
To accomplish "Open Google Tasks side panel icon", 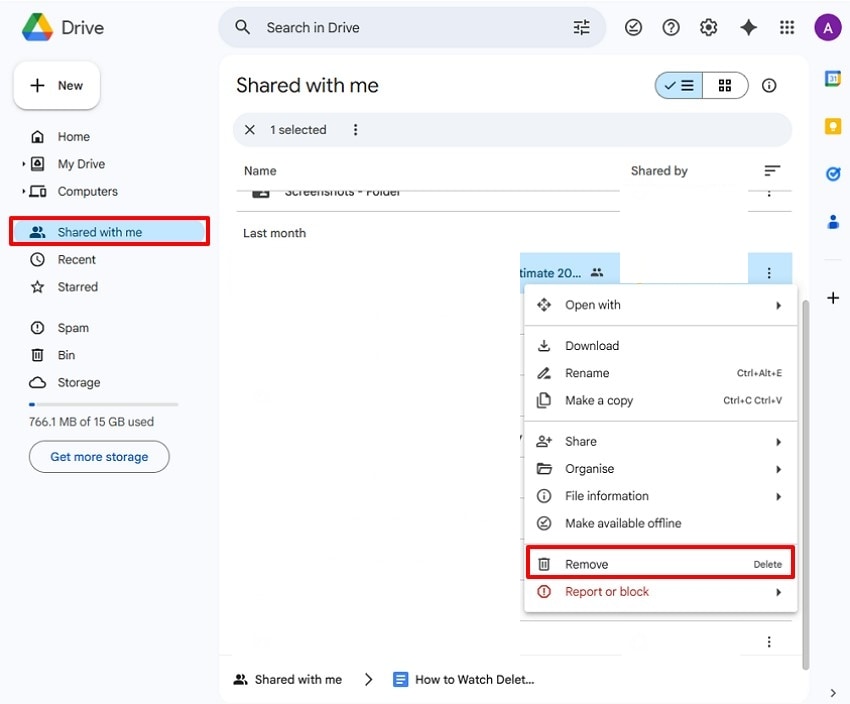I will click(x=832, y=174).
